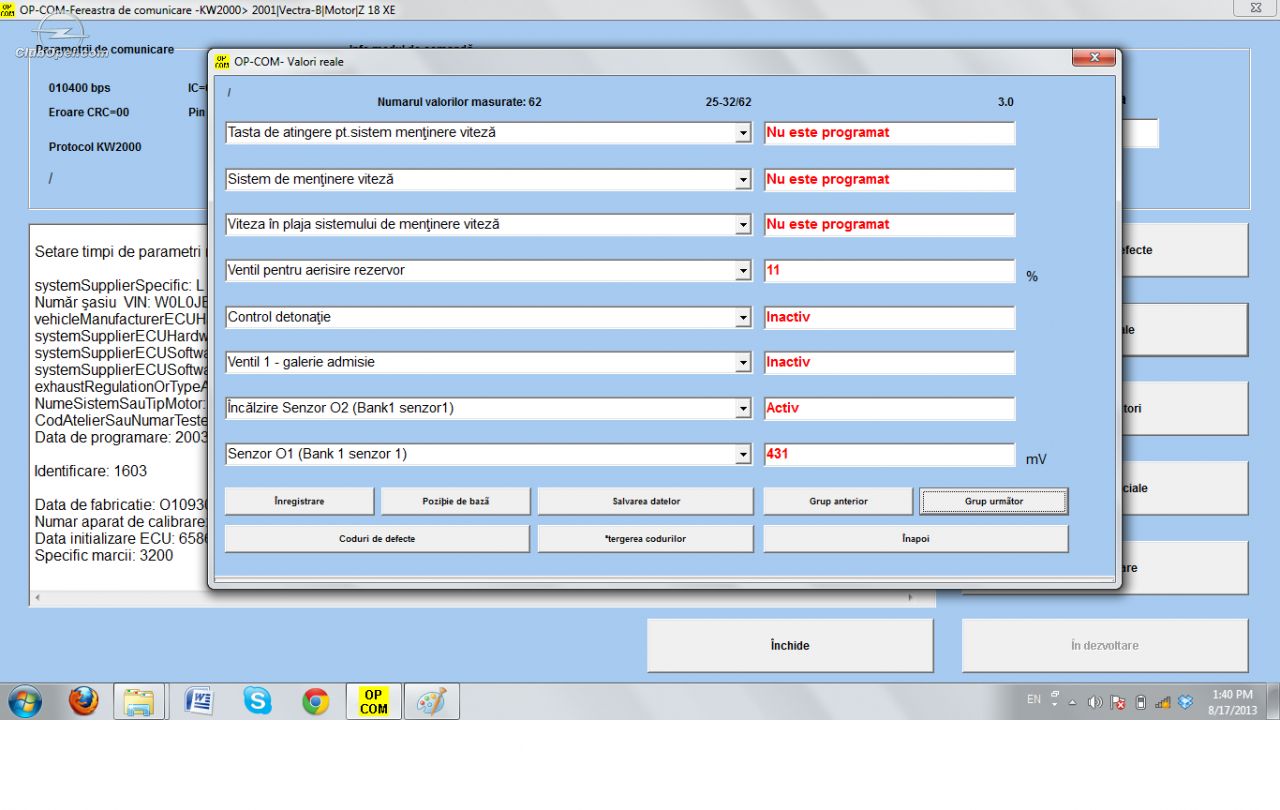The height and width of the screenshot is (810, 1280).
Task: Go to Grup următor
Action: [x=994, y=501]
